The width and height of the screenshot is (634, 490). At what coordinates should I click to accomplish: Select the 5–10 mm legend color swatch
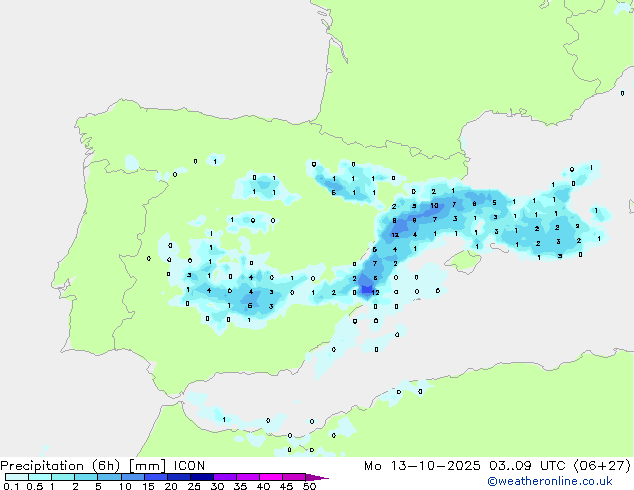[109, 477]
